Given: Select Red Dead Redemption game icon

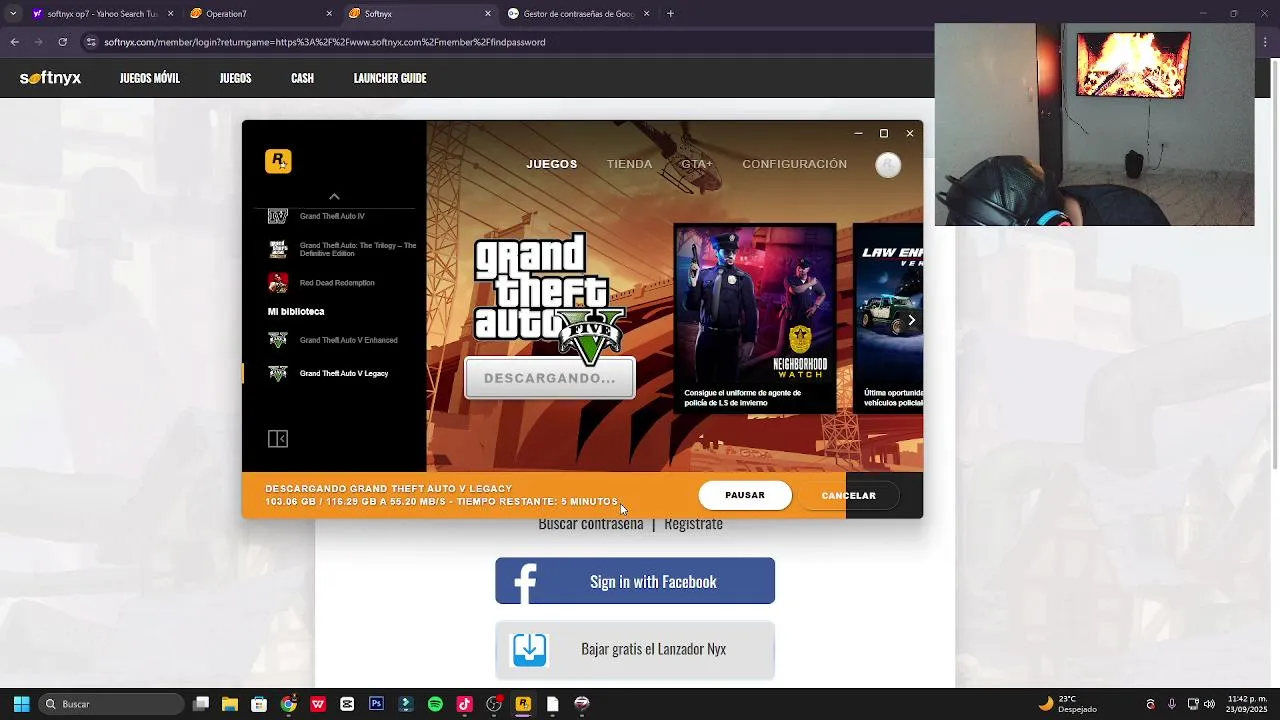Looking at the screenshot, I should [278, 283].
